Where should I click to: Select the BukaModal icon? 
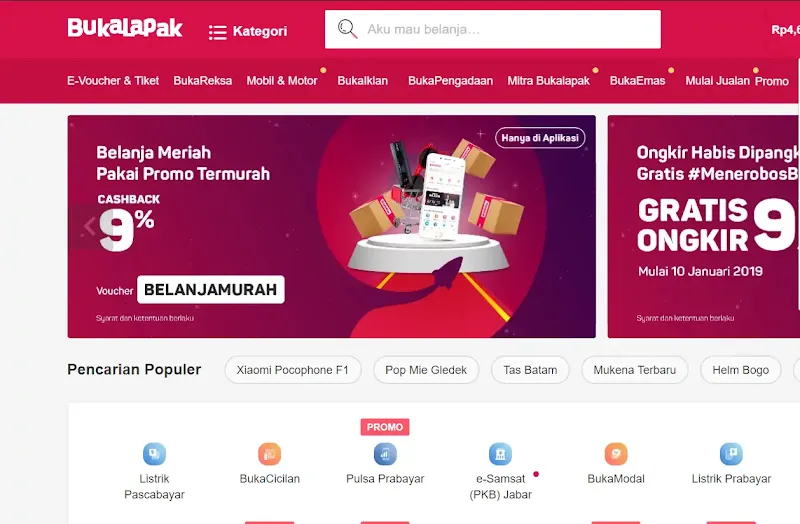[616, 454]
